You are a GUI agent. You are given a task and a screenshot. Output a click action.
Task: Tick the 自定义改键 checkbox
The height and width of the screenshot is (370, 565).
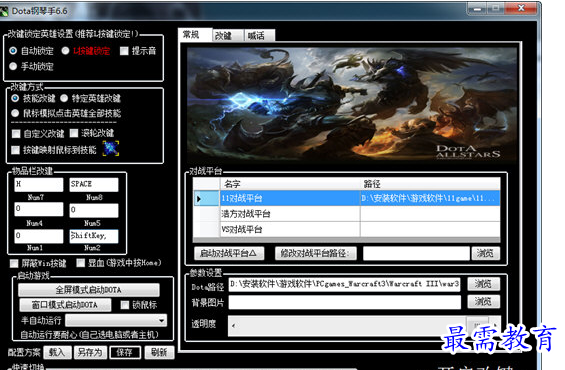[16, 134]
